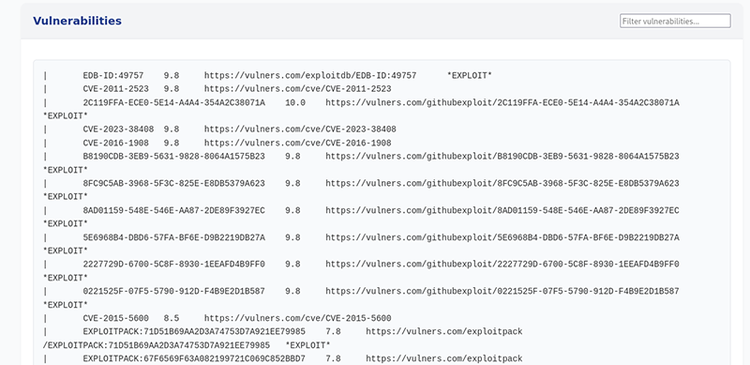Viewport: 750px width, 365px height.
Task: Select the CVE-2023-38408 identifier
Action: click(x=118, y=130)
